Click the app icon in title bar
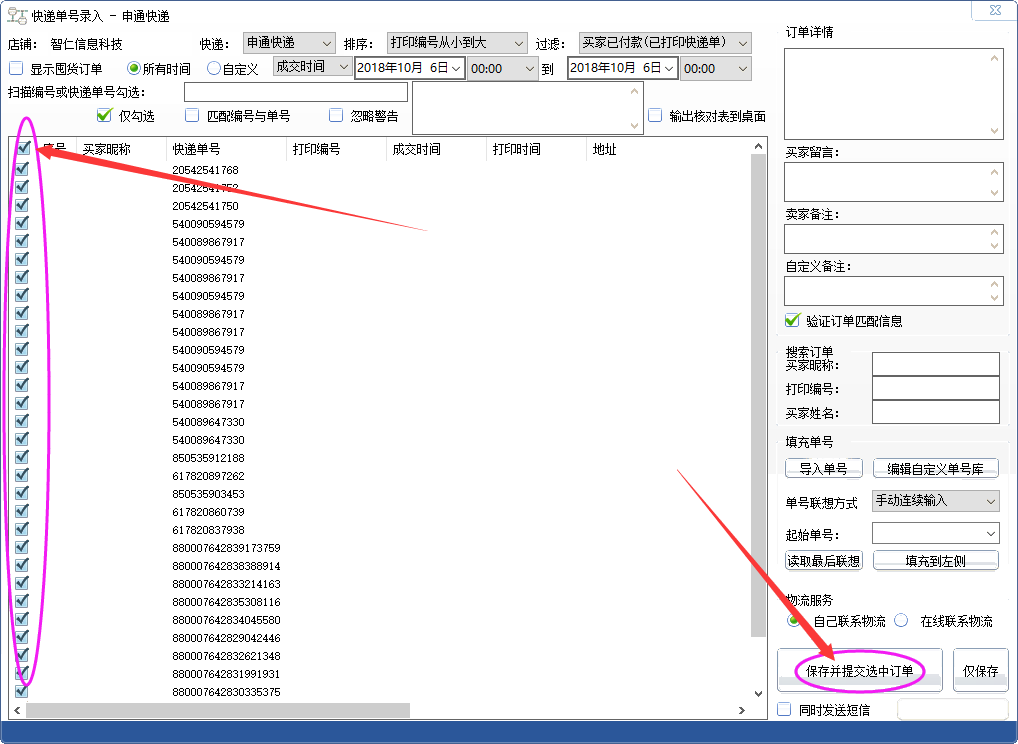1018x744 pixels. 17,15
